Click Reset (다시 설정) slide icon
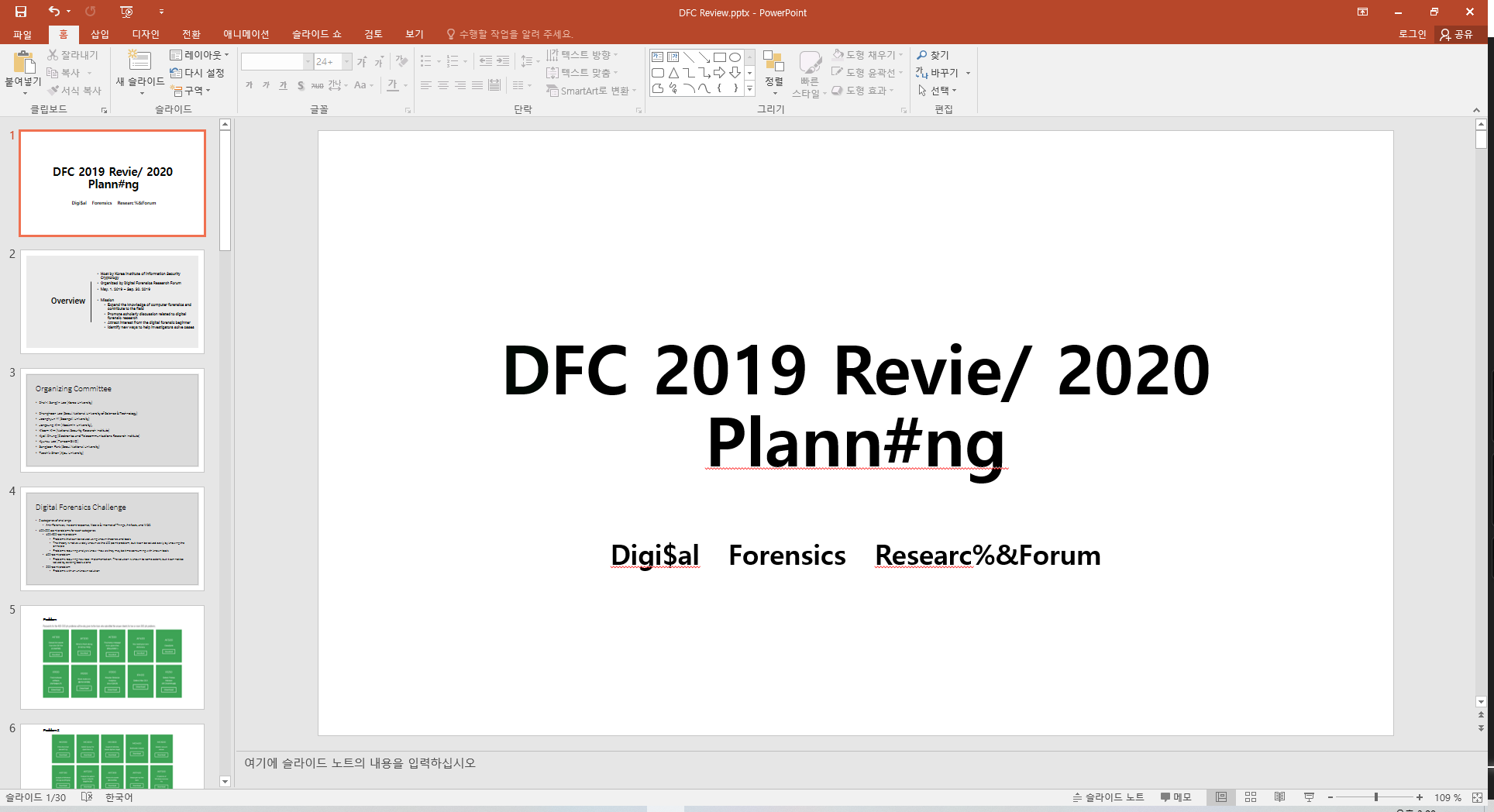Screen dimensions: 1494x812 pyautogui.click(x=197, y=73)
